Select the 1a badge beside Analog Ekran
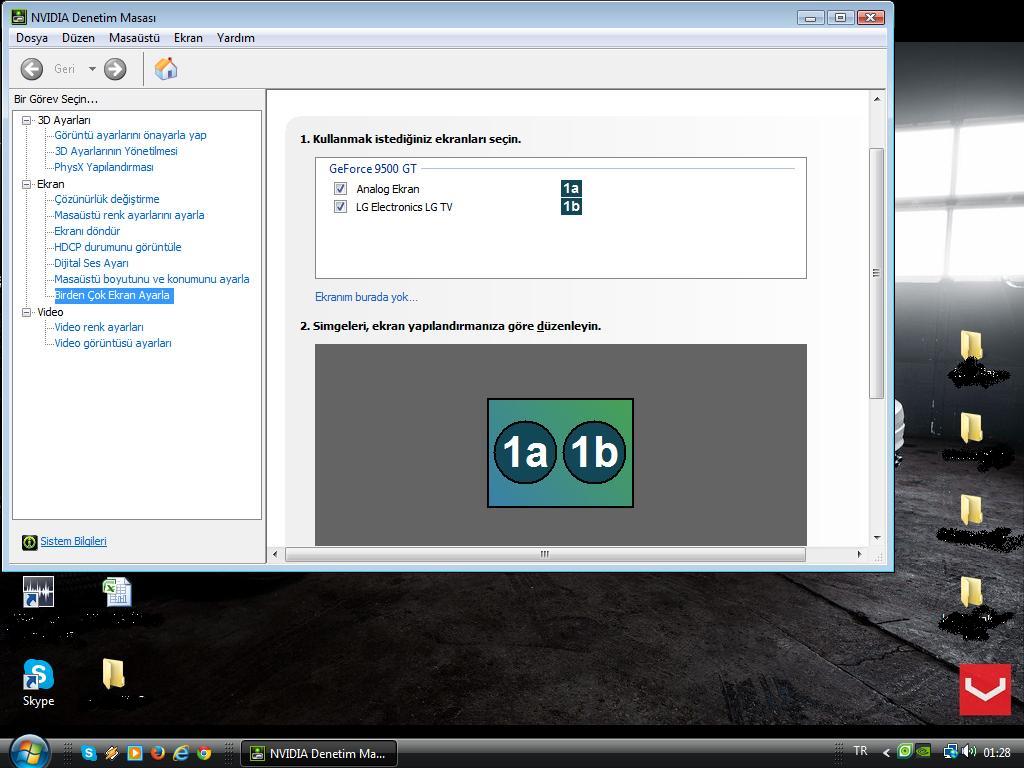 (571, 189)
